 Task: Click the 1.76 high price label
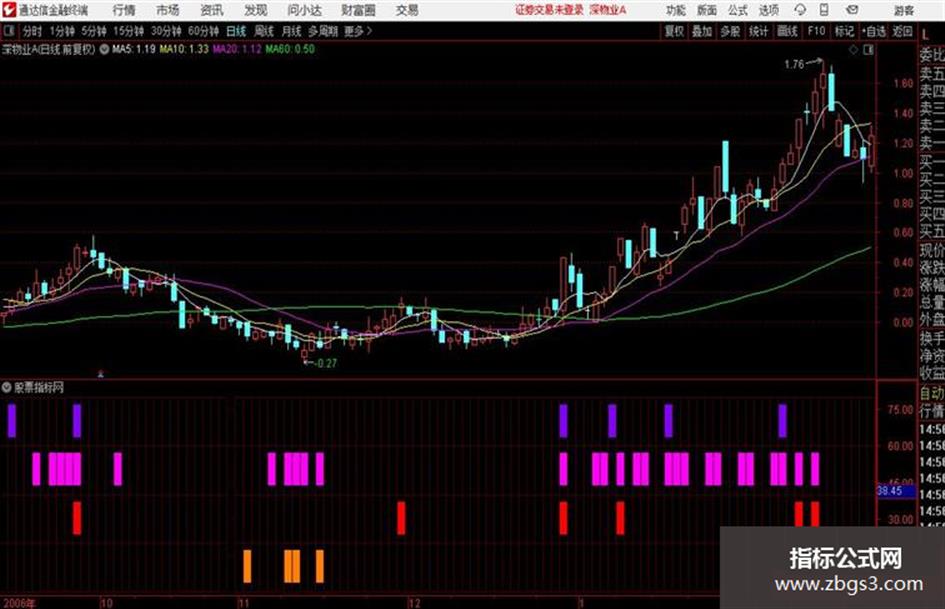pos(794,64)
